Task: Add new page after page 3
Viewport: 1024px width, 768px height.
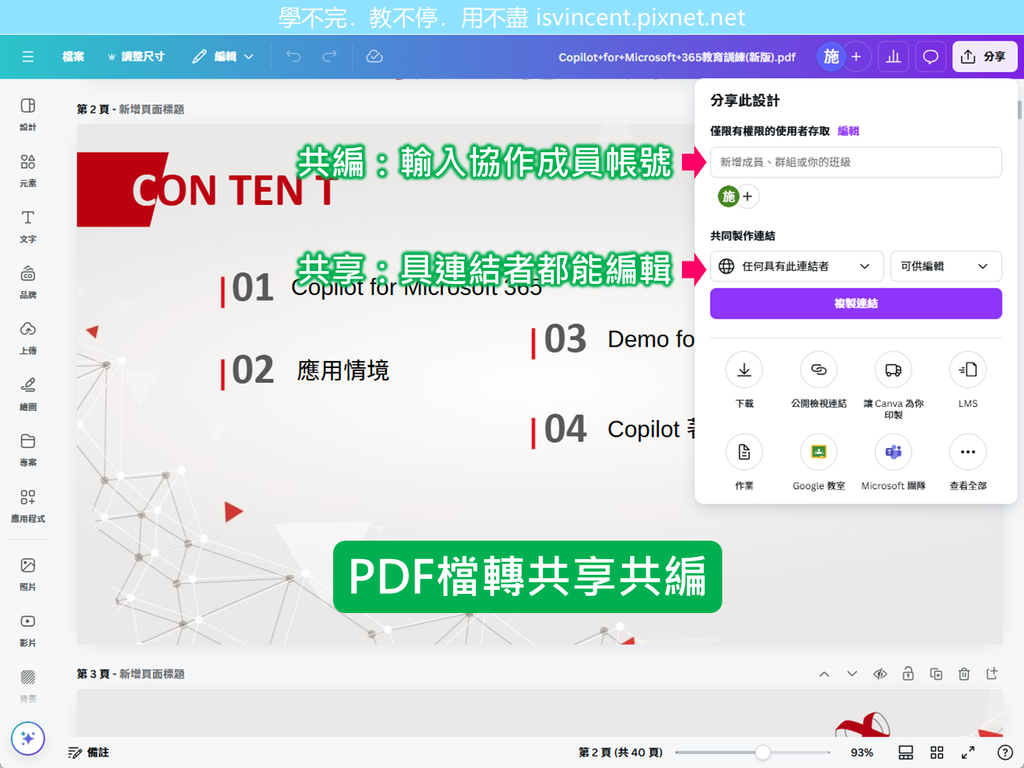Action: pos(992,673)
